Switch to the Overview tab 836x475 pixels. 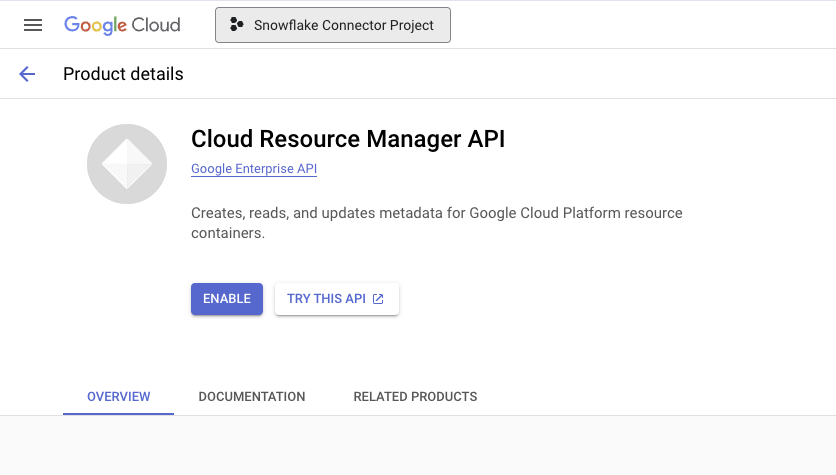coord(119,397)
